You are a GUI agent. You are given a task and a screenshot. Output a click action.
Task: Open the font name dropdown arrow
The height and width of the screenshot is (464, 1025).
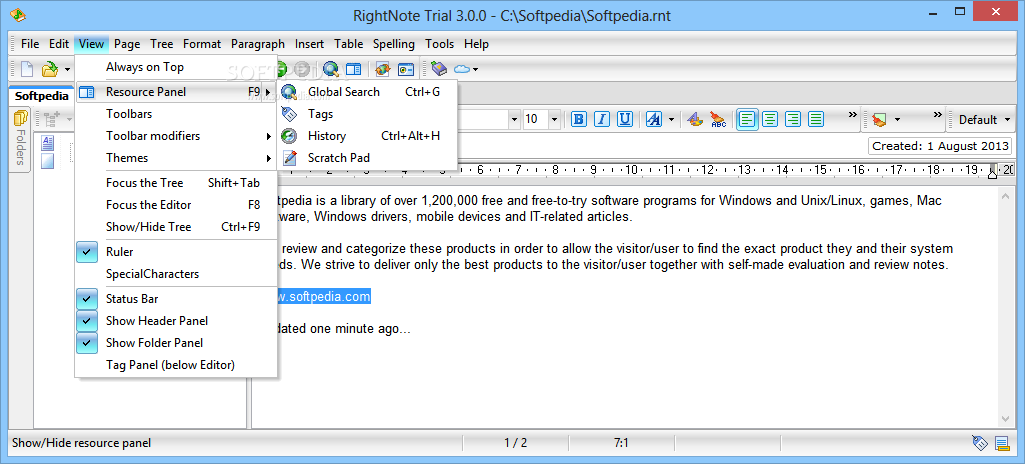(x=514, y=119)
